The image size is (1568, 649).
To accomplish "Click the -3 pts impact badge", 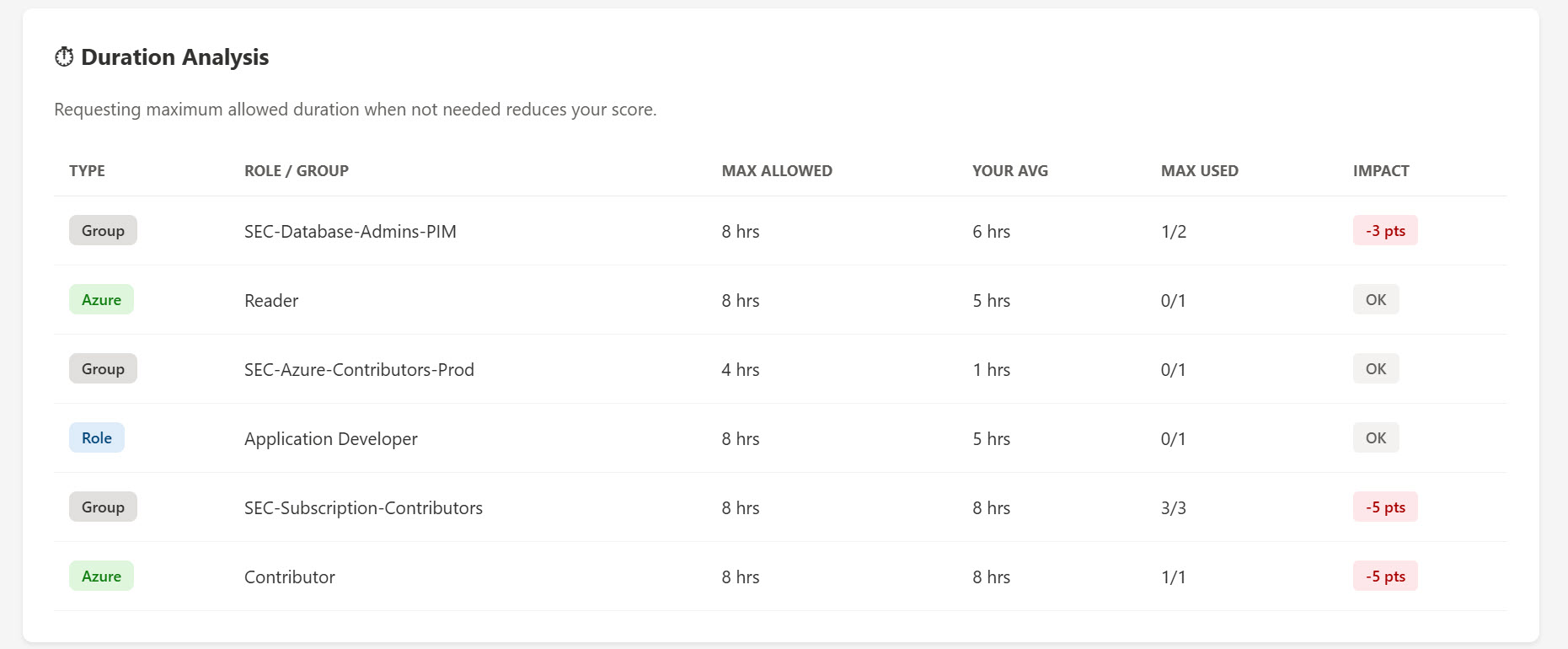I will 1385,231.
